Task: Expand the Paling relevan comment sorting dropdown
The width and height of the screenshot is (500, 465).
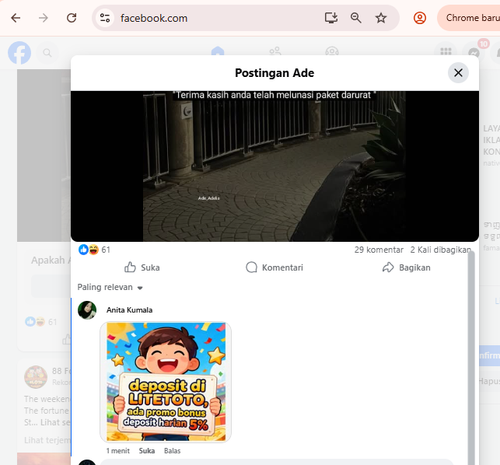Action: pos(110,287)
